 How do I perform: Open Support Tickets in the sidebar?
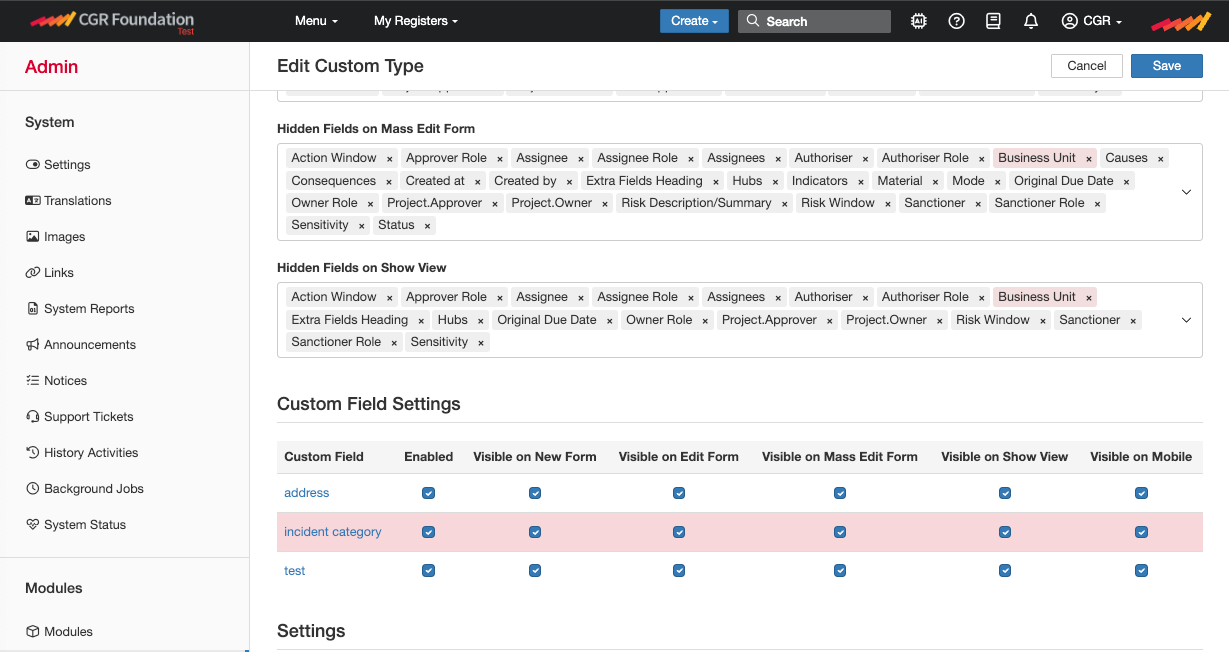(89, 416)
